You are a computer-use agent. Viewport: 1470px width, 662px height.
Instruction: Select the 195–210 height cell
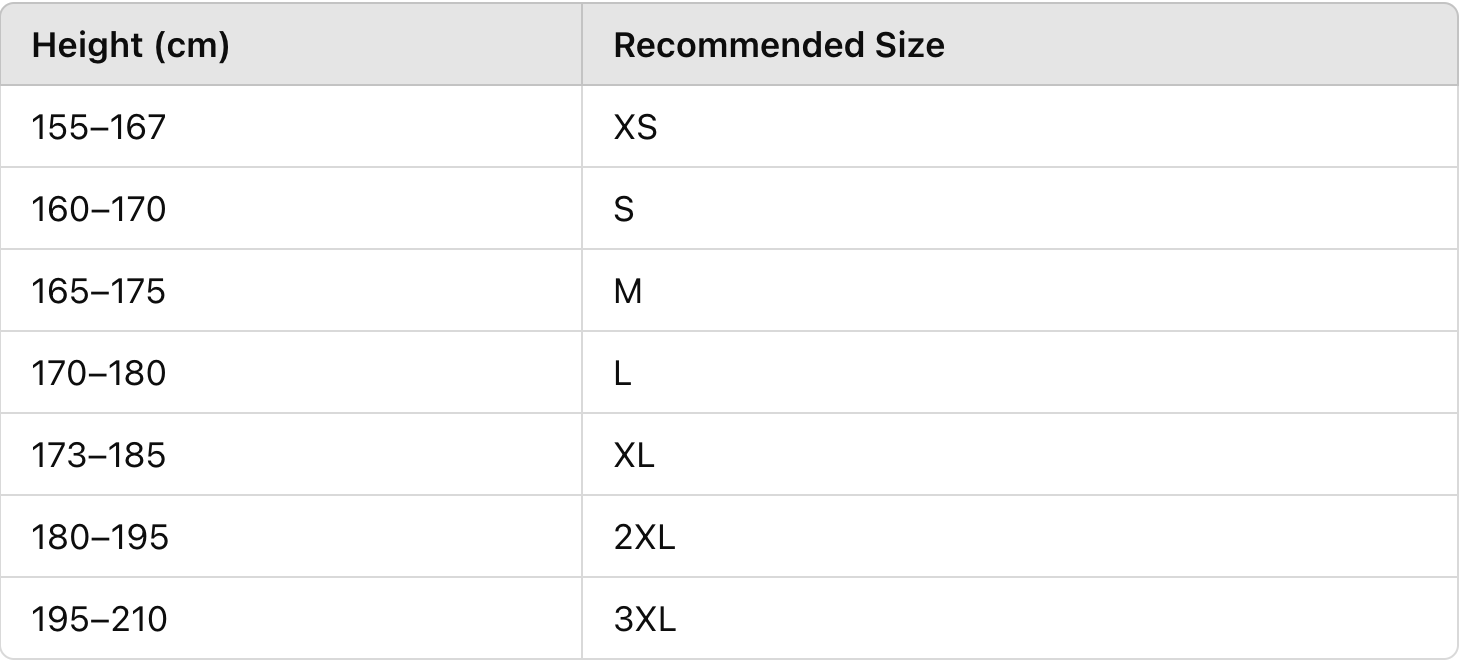tap(98, 620)
